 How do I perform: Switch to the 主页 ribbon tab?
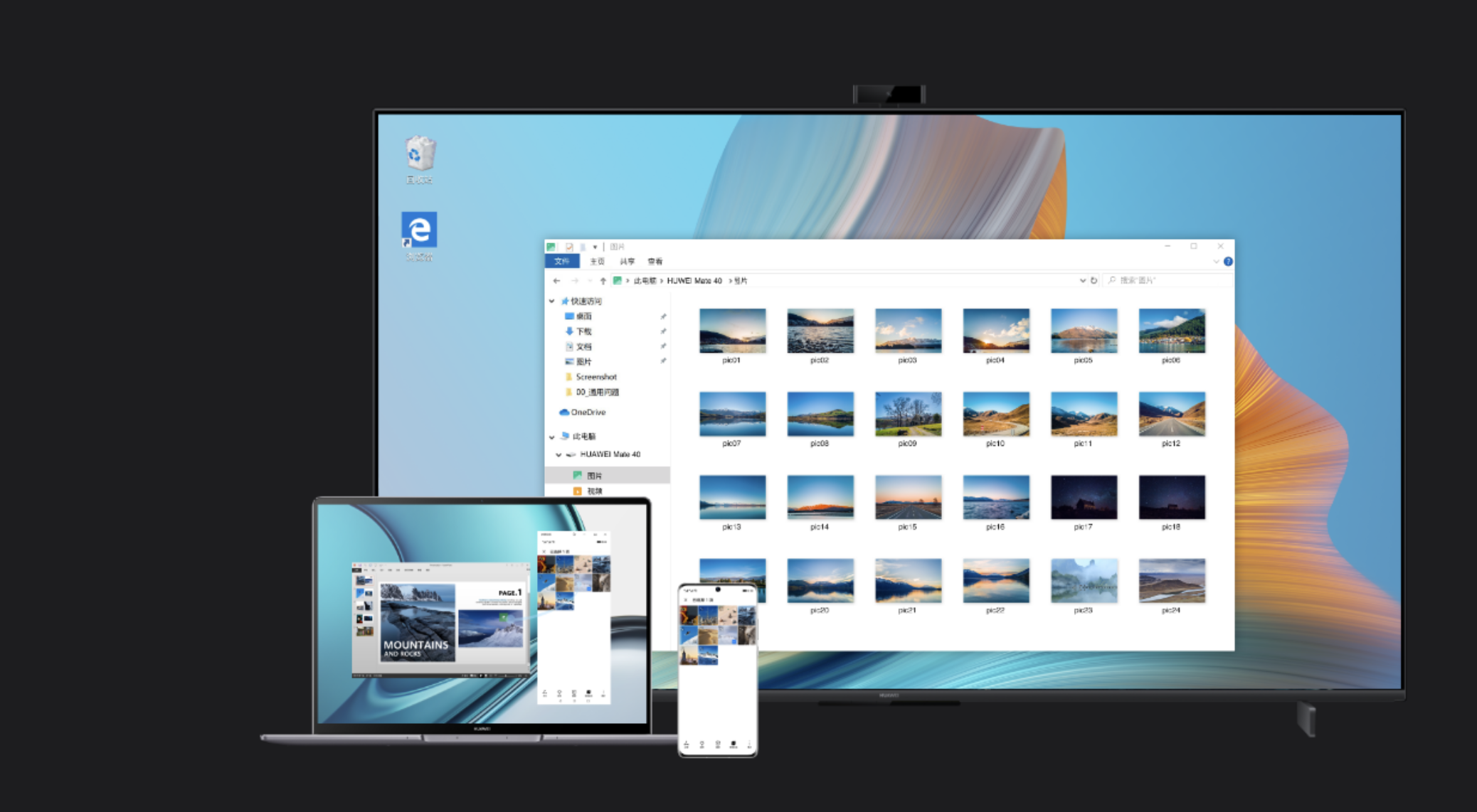597,262
